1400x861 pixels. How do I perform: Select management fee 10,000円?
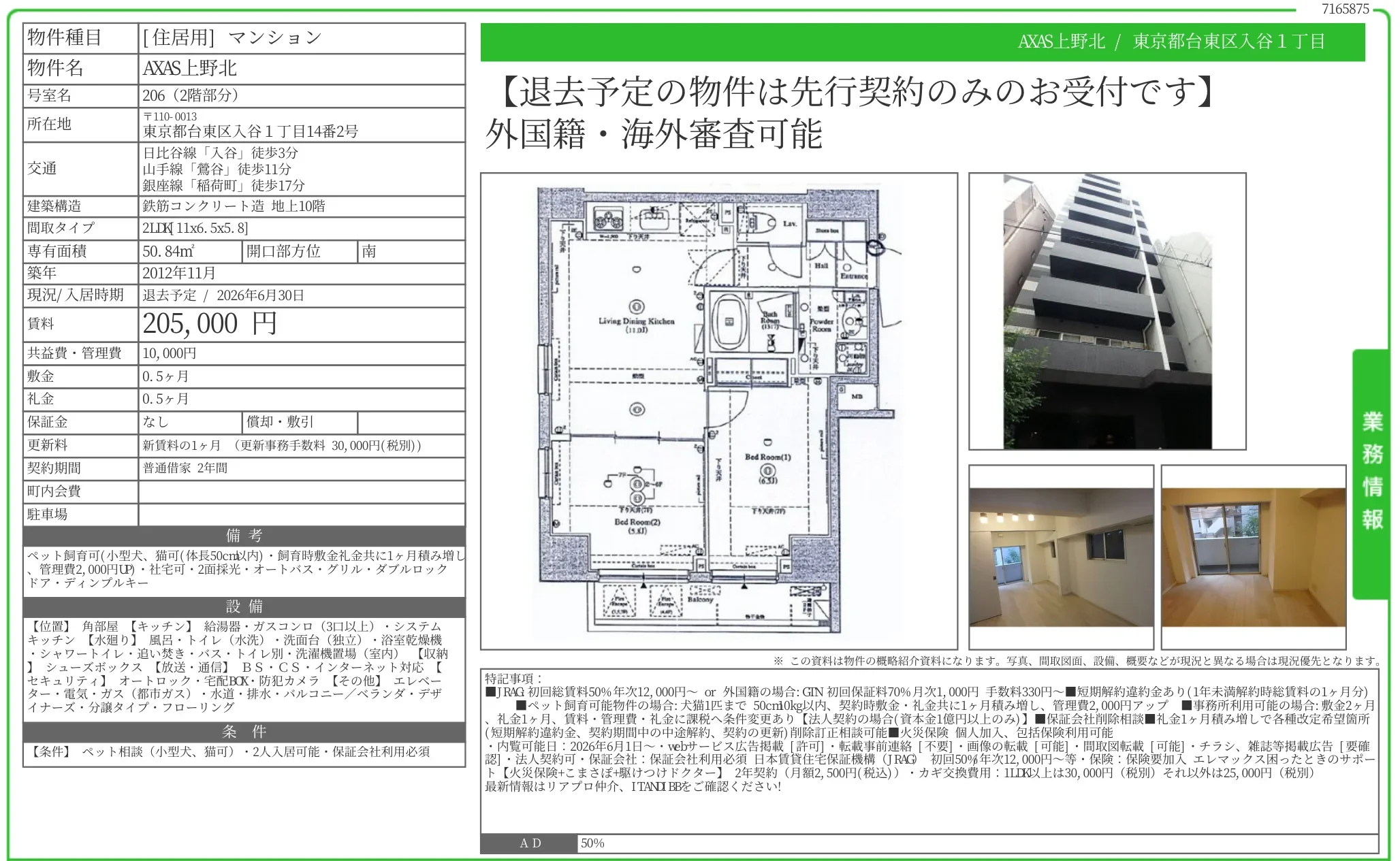[170, 353]
